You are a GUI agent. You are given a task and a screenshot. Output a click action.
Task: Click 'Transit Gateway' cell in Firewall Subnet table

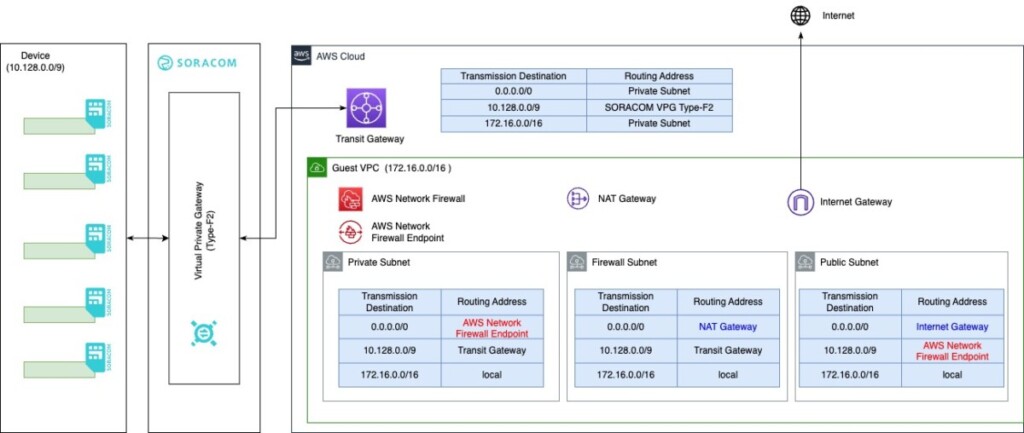(x=727, y=351)
